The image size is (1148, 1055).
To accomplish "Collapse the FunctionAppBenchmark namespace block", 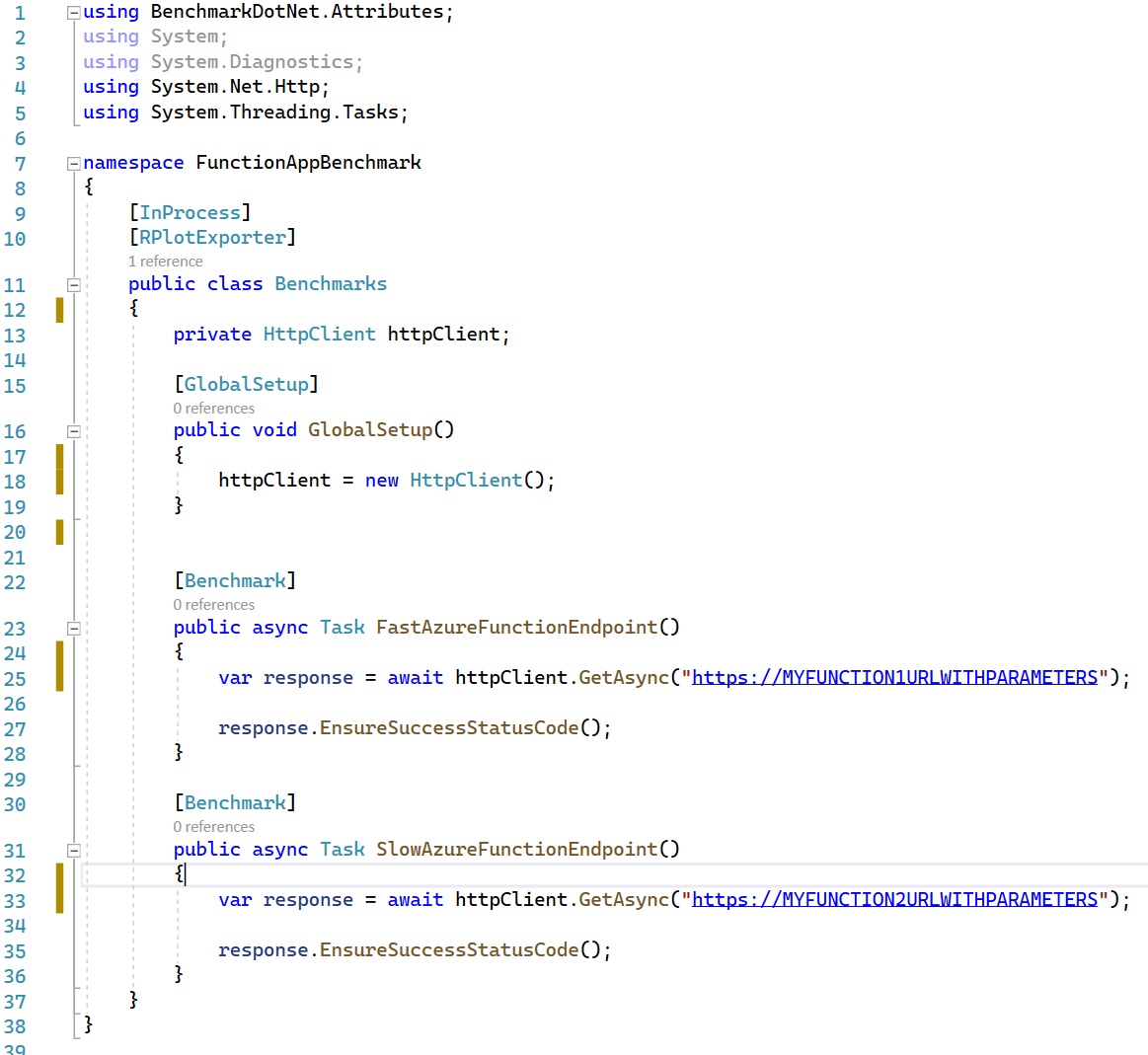I will pyautogui.click(x=73, y=164).
